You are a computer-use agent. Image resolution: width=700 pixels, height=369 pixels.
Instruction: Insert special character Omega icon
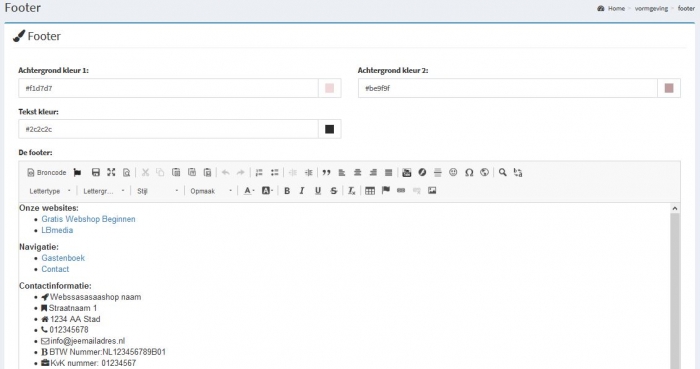tap(469, 172)
